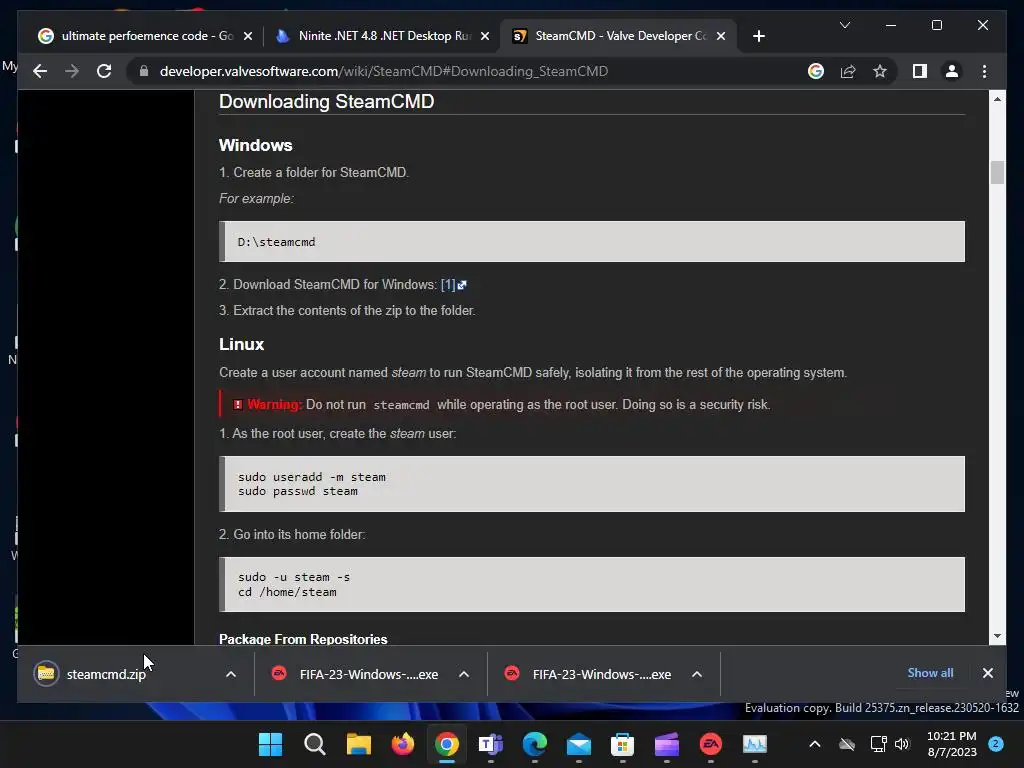Click the page scrollbar thumb
Viewport: 1024px width, 768px height.
[x=997, y=173]
